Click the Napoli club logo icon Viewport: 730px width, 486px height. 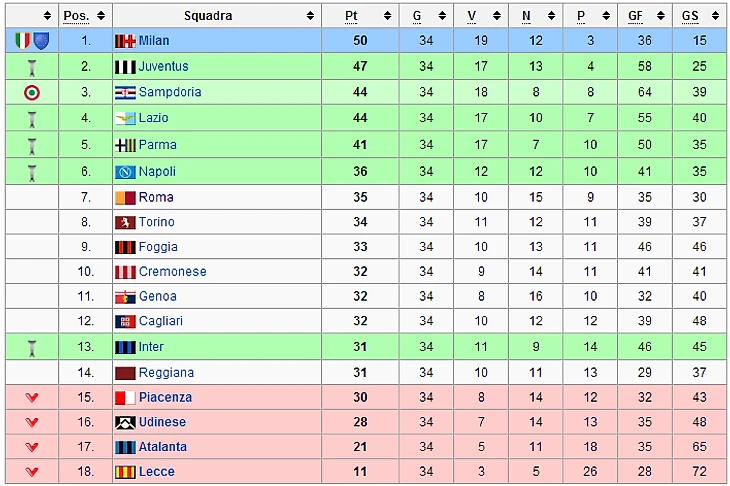[125, 171]
